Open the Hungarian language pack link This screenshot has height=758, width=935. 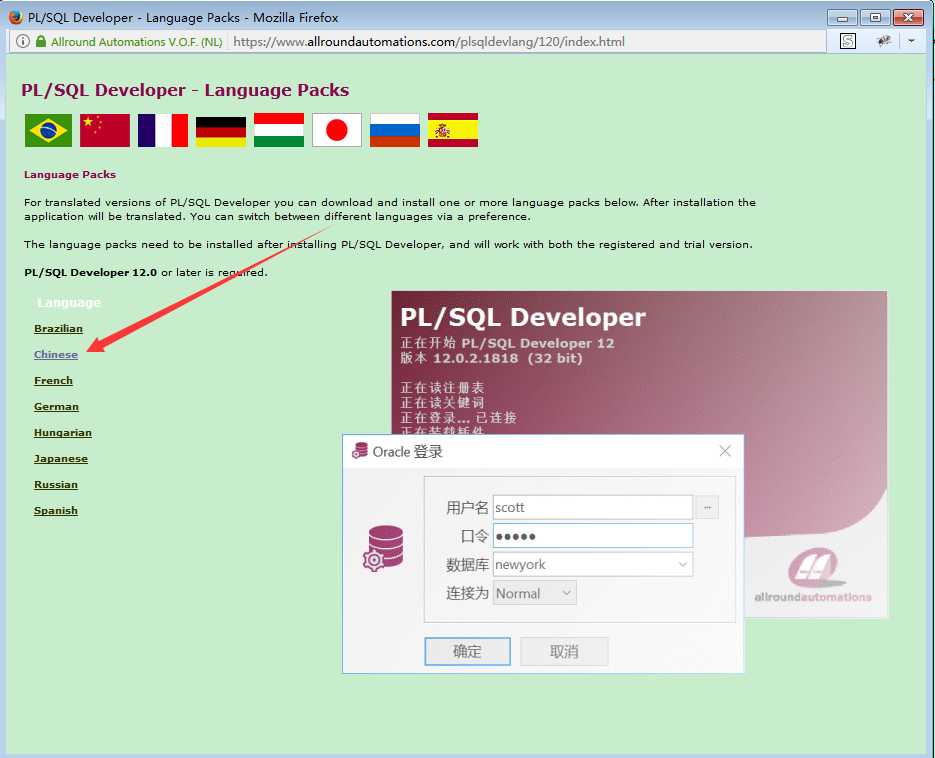(x=63, y=432)
